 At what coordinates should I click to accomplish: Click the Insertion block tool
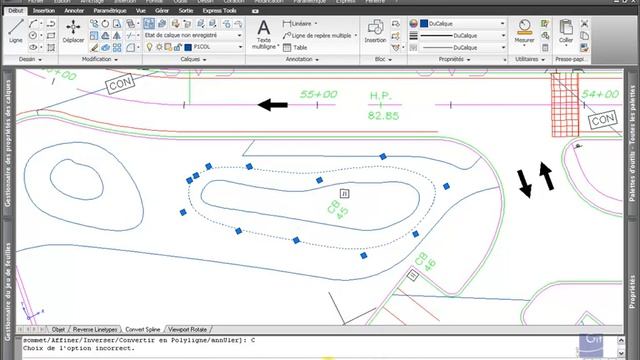(x=375, y=31)
